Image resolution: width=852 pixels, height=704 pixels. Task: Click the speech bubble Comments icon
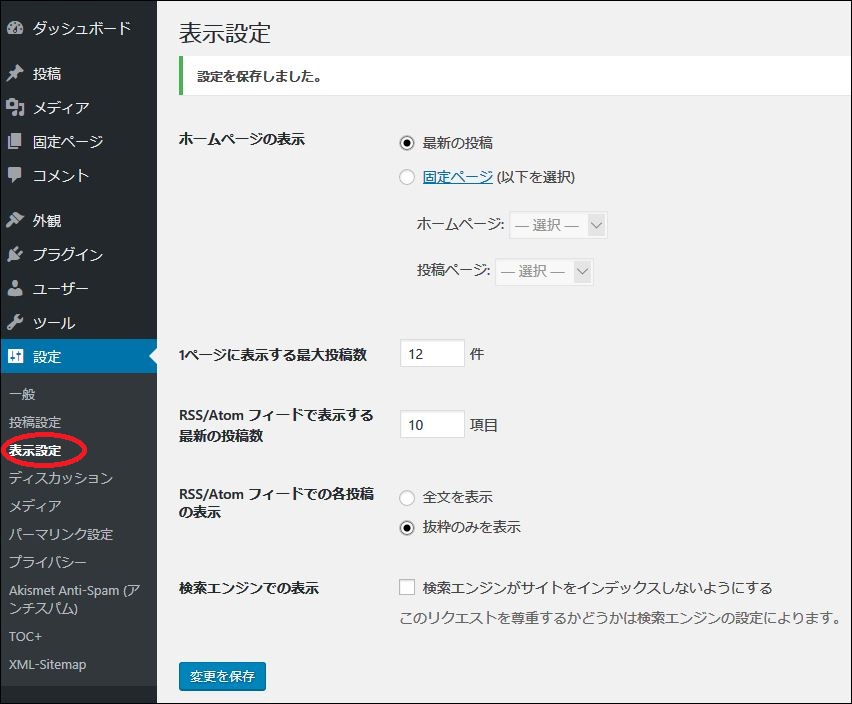pos(15,175)
